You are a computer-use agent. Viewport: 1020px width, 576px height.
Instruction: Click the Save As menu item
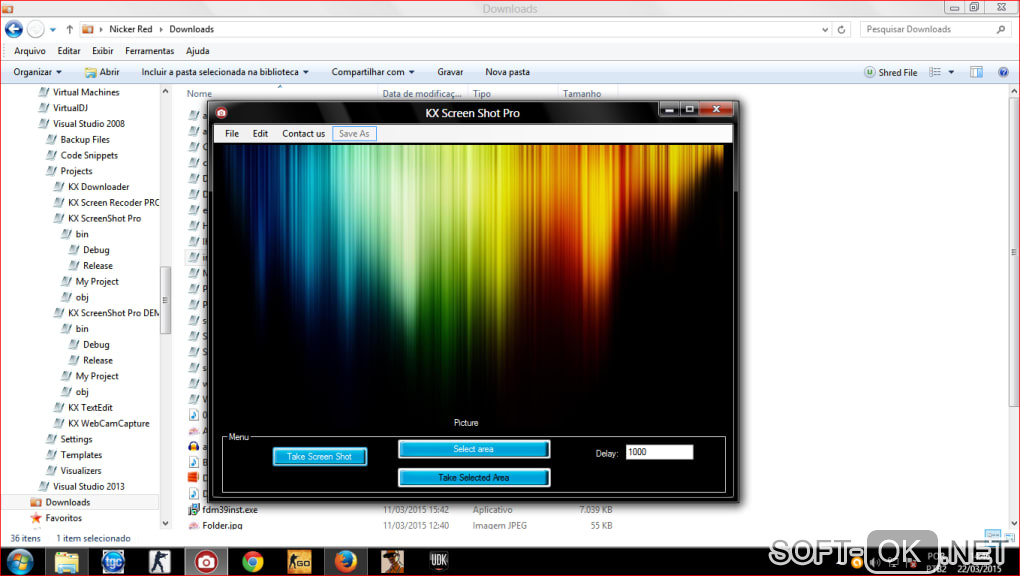(354, 133)
